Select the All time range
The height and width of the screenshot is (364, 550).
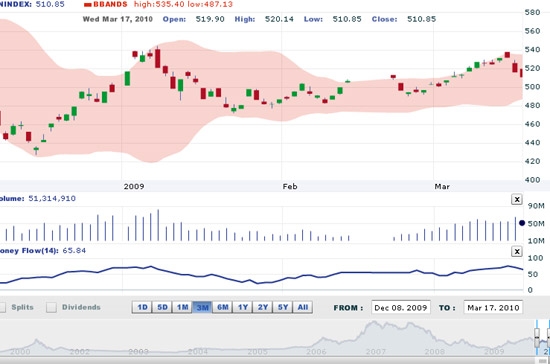point(303,307)
